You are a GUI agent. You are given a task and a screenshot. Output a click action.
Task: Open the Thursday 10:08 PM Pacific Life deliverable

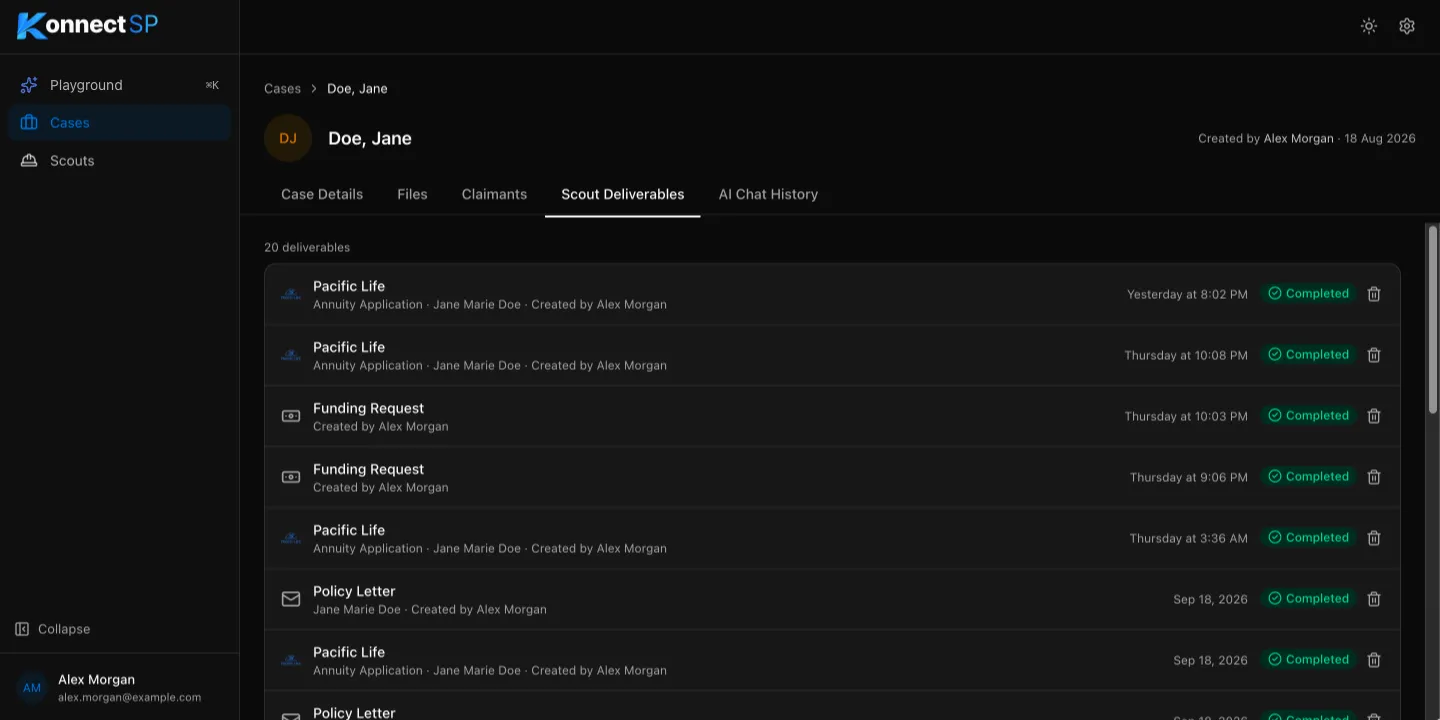click(832, 355)
